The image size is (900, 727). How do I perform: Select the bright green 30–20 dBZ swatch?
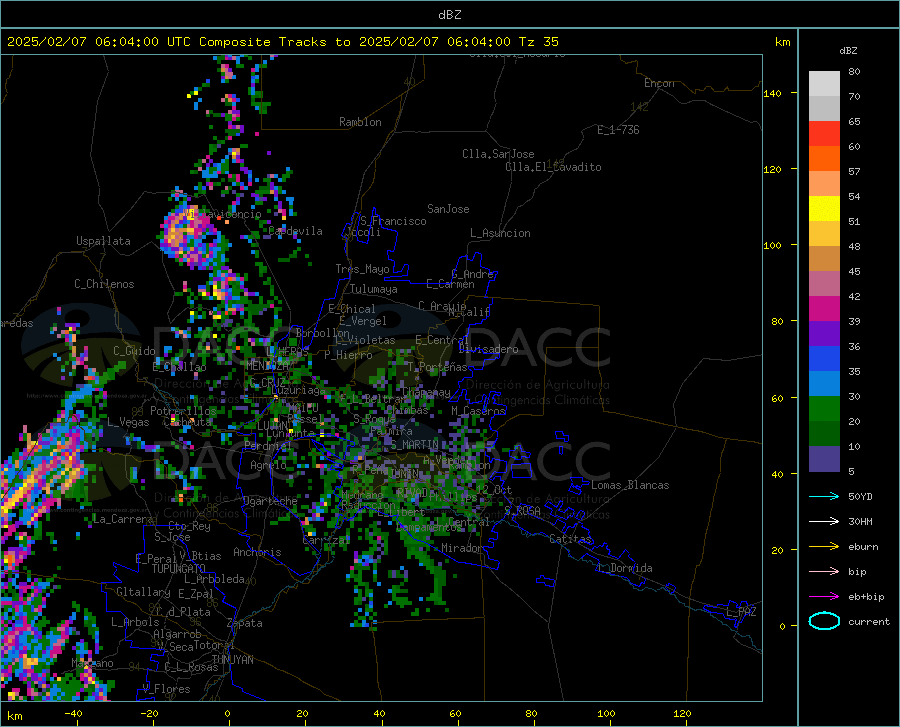(x=824, y=409)
